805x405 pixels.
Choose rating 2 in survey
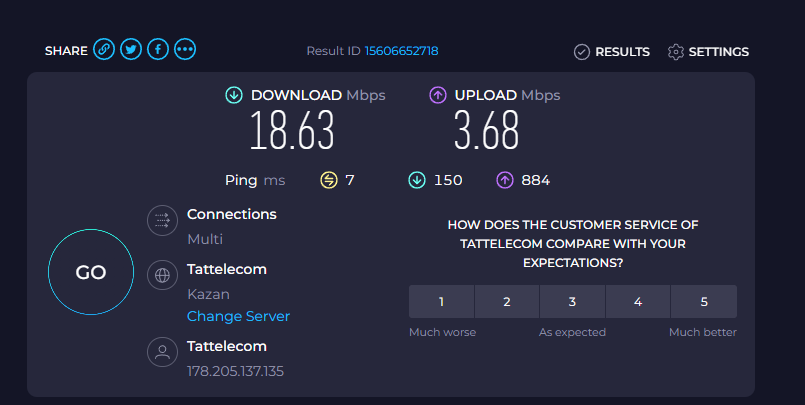pos(507,301)
